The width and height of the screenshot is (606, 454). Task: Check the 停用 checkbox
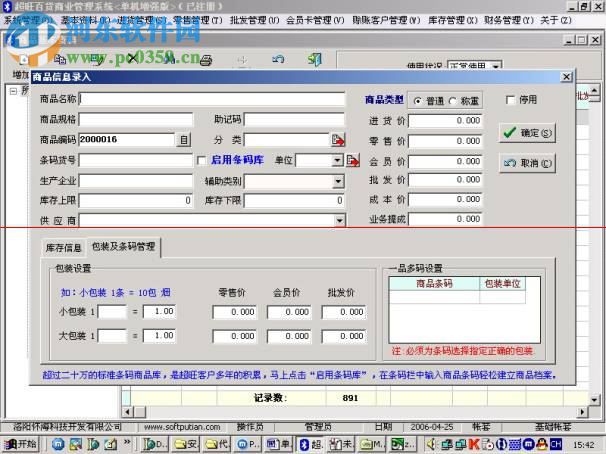[511, 100]
